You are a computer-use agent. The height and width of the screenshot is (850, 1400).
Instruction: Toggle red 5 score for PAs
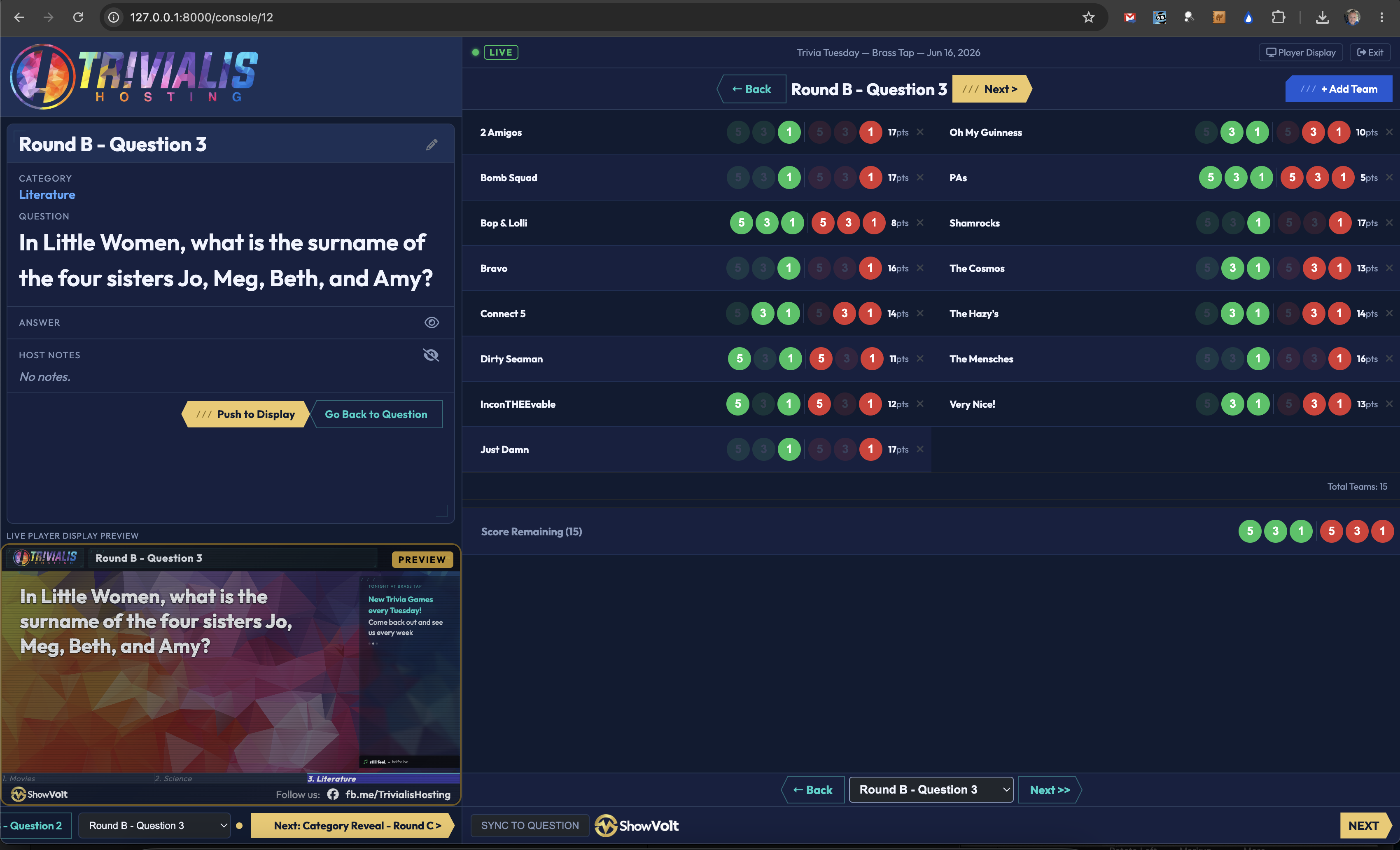tap(1292, 178)
